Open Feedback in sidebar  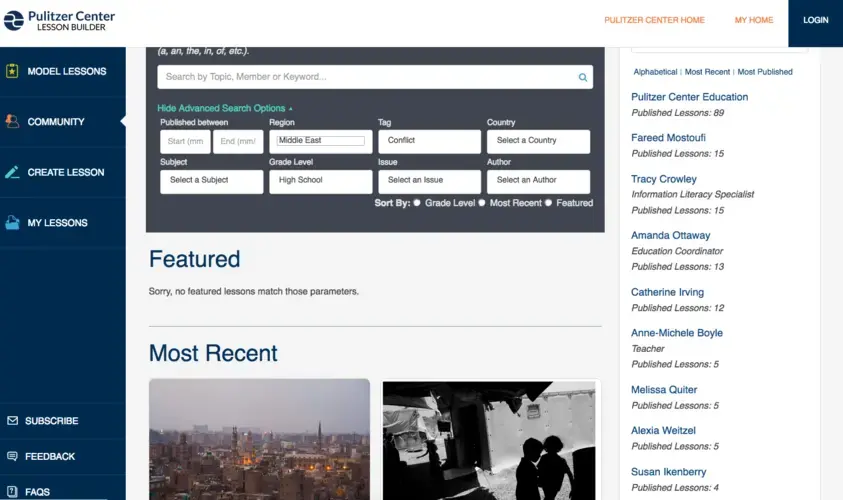coord(63,456)
